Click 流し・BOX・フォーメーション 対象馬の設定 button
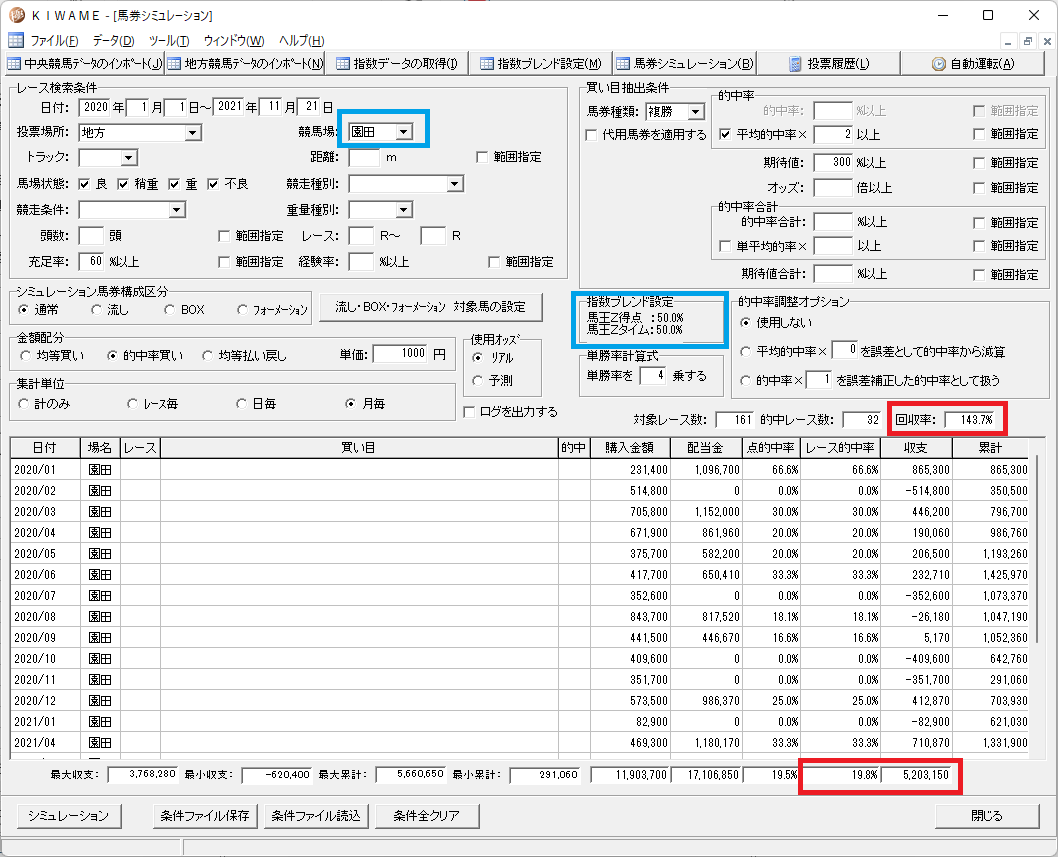1058x857 pixels. coord(430,307)
